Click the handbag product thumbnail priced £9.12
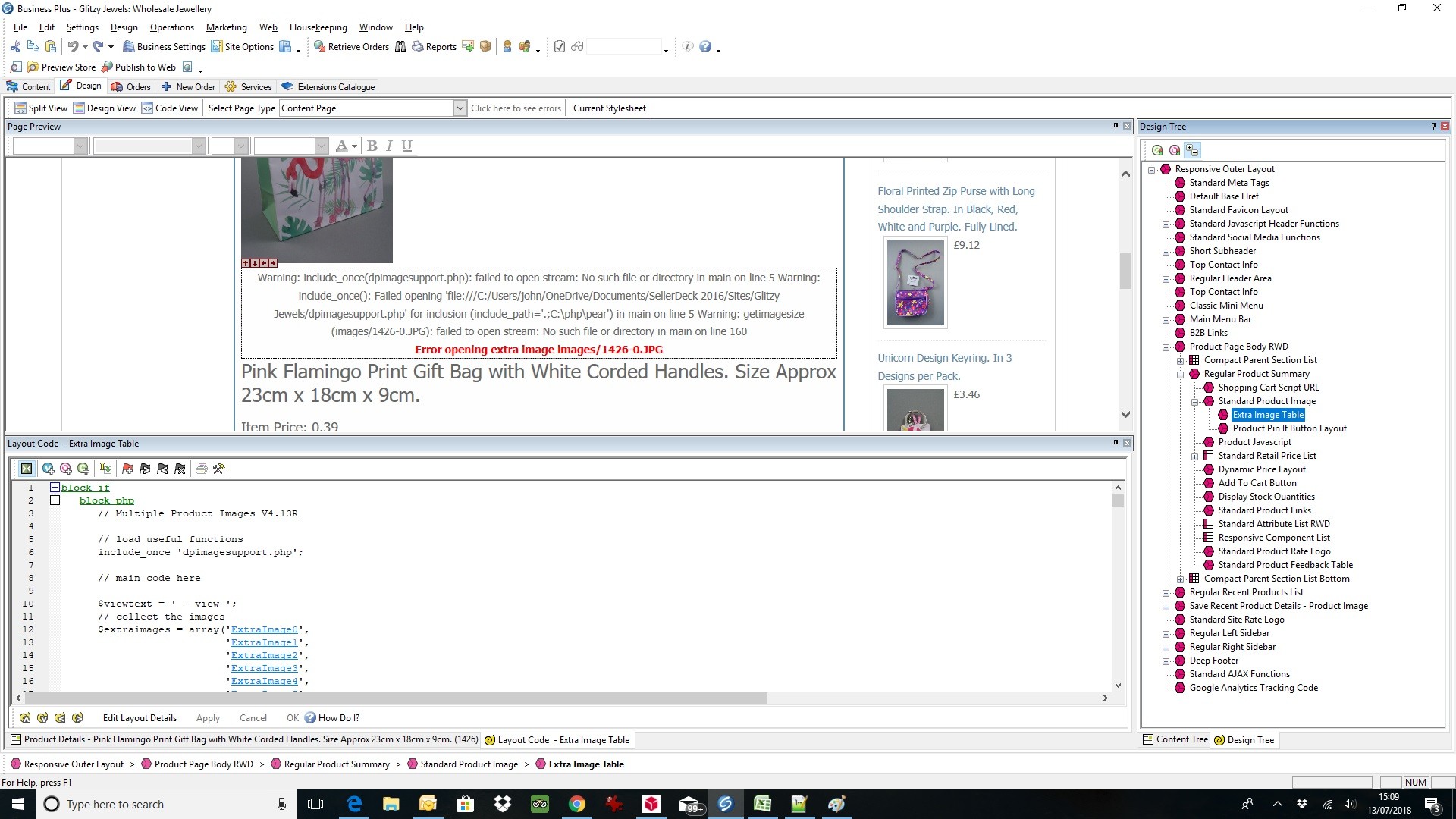 [915, 283]
